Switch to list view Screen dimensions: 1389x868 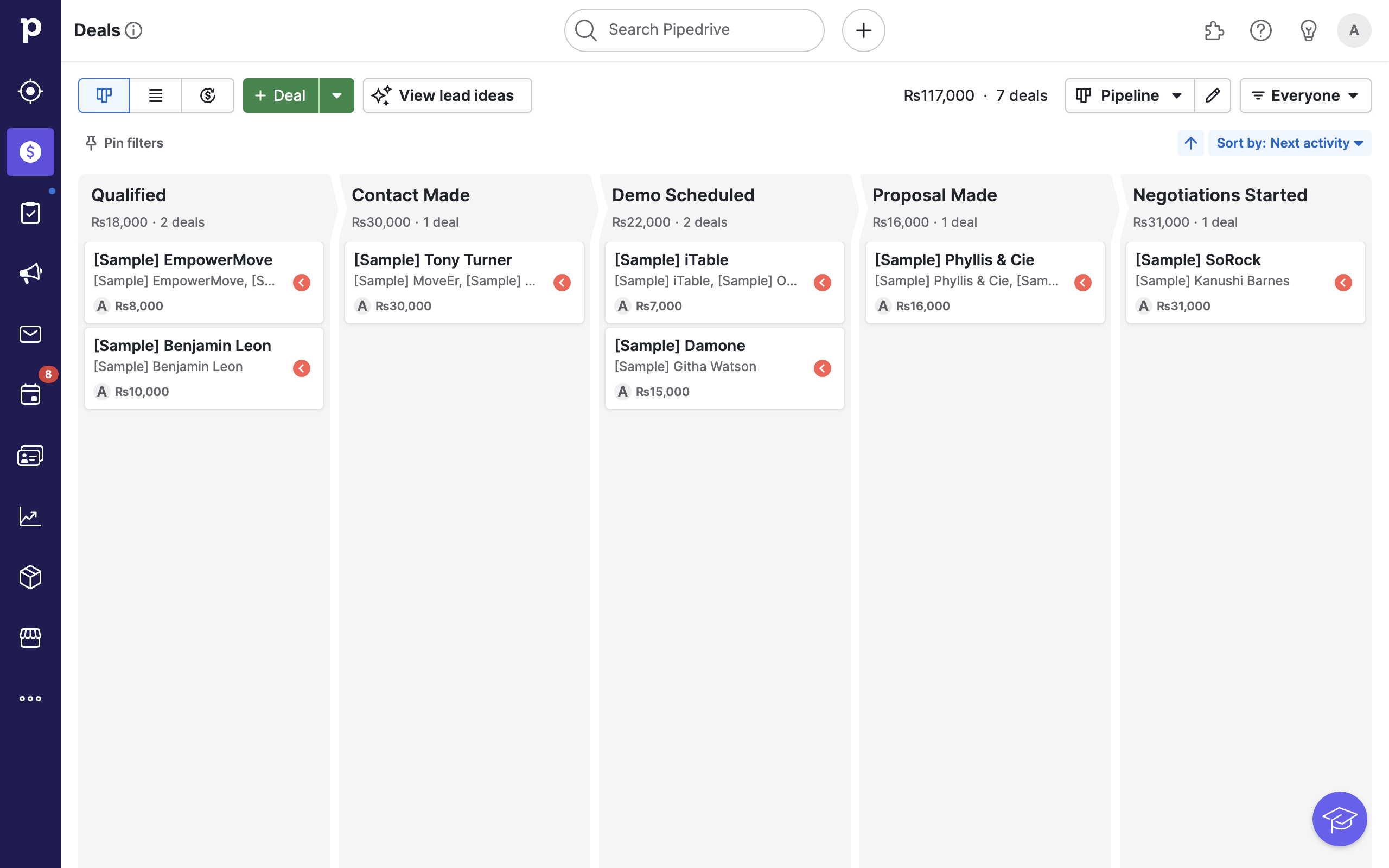[x=156, y=95]
